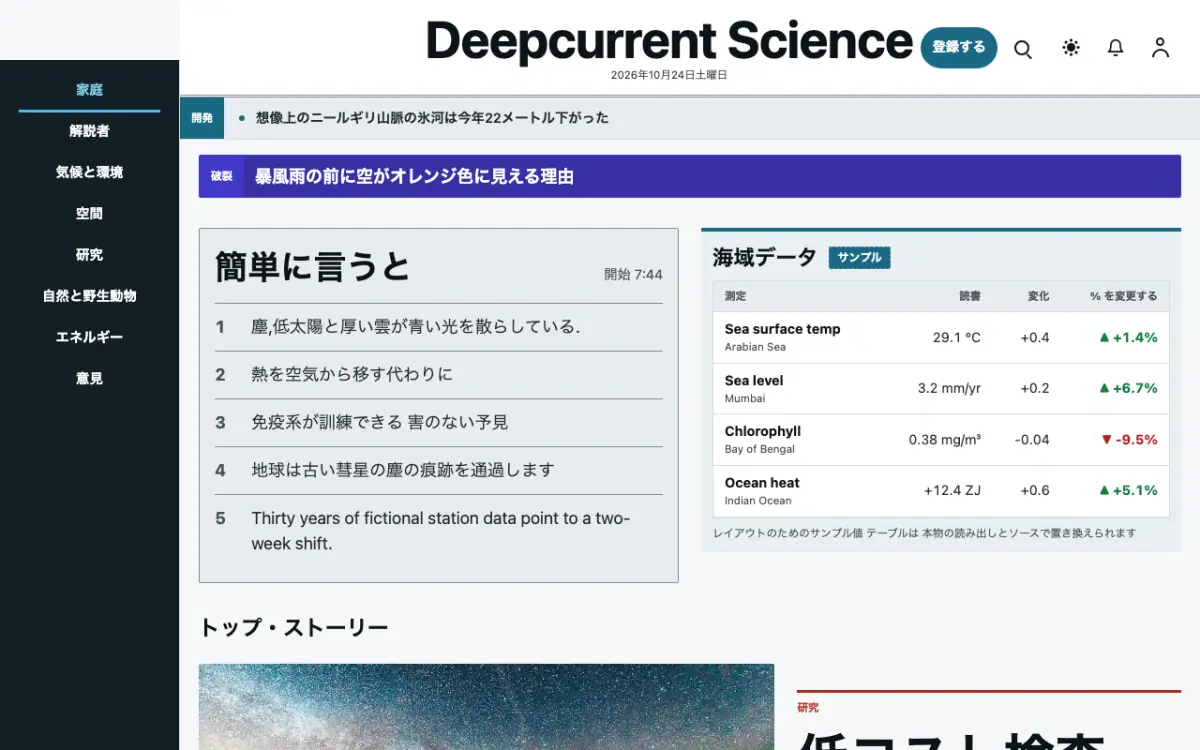Click the 簡単に言うと heading

(313, 267)
